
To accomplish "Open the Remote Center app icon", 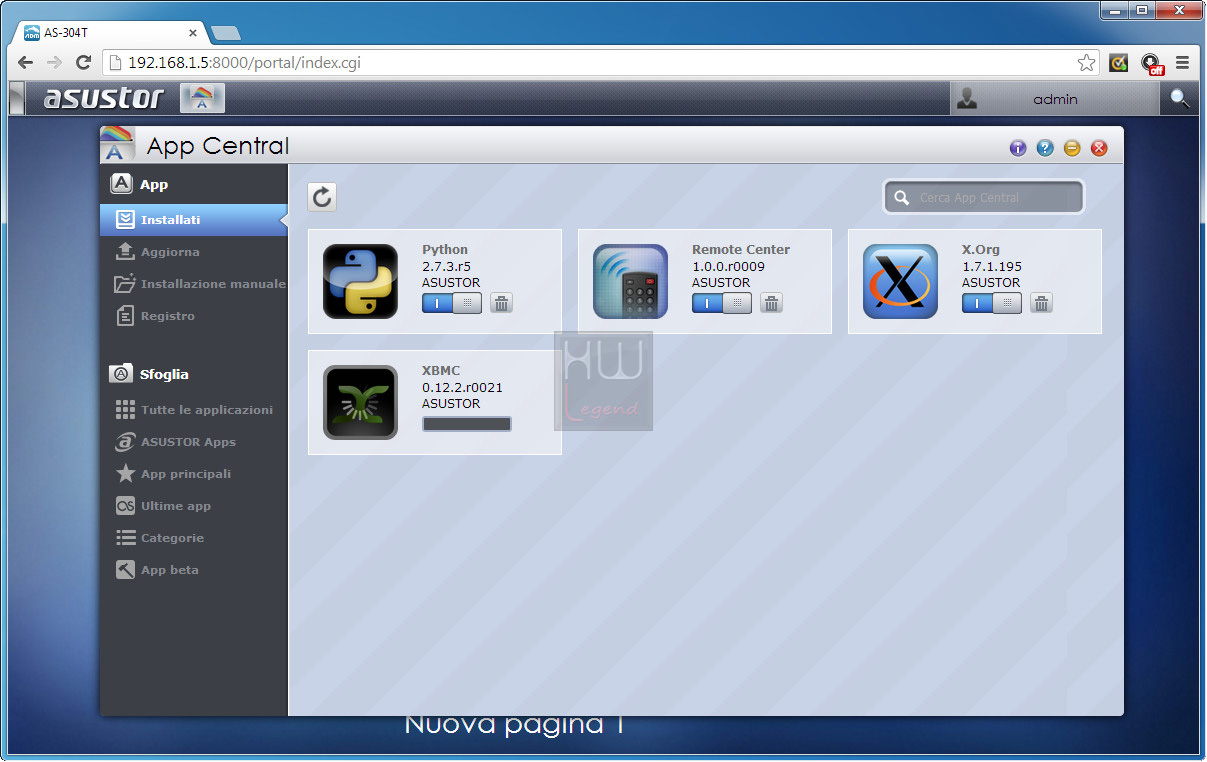I will point(630,281).
